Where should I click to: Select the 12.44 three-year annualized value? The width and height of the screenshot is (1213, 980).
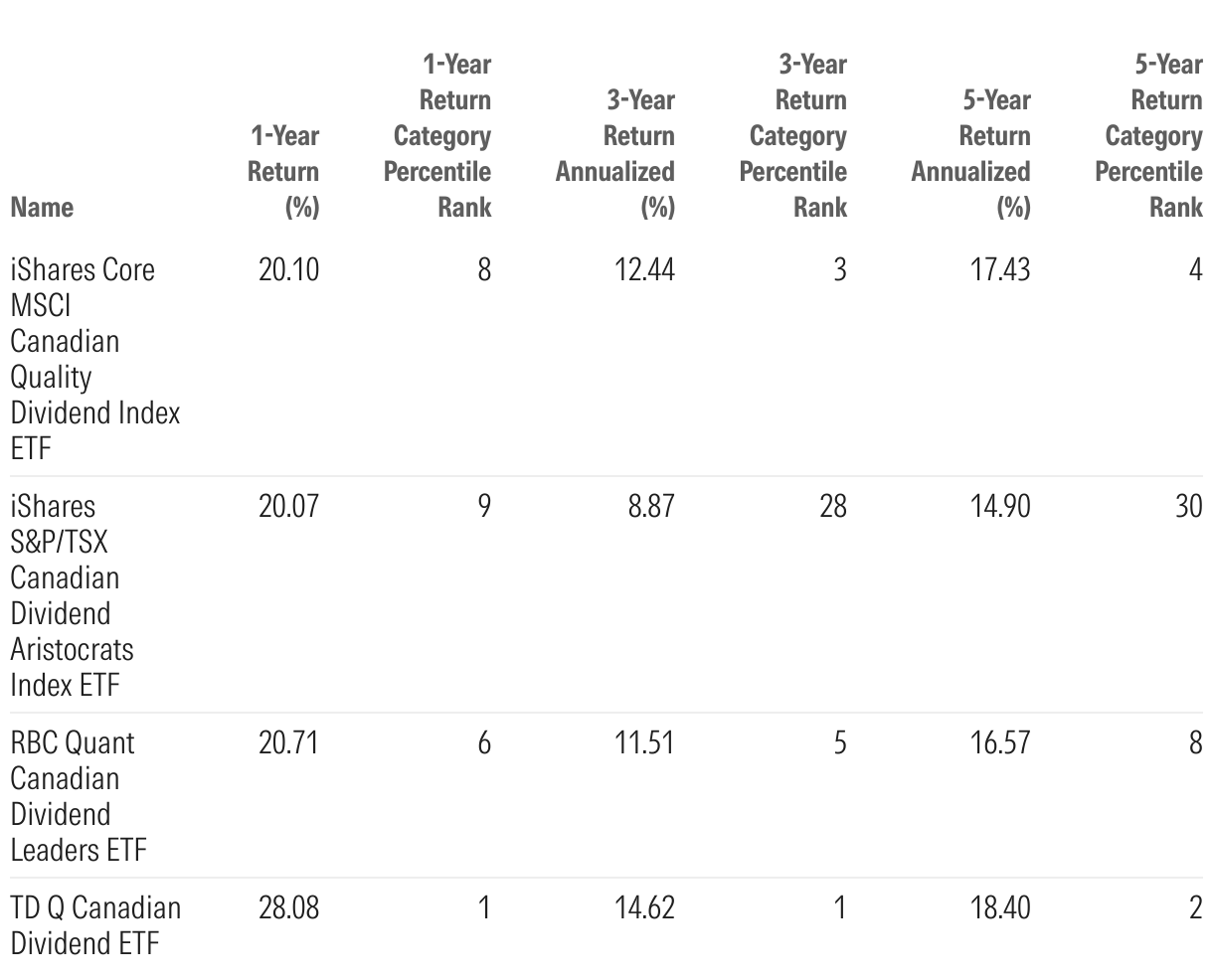pyautogui.click(x=643, y=269)
